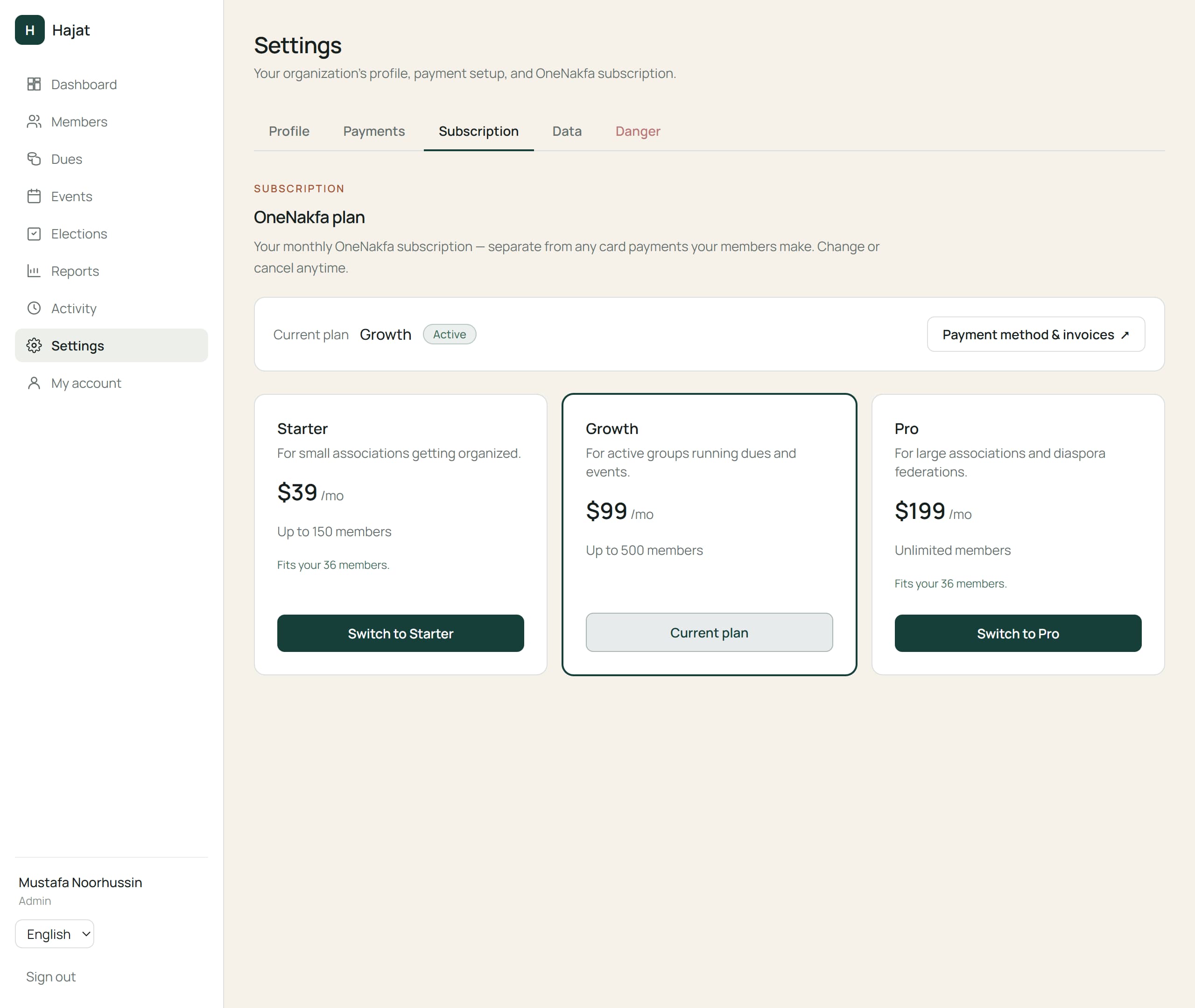Click the 'Current plan' label in summary card
This screenshot has height=1008, width=1195.
pos(311,335)
